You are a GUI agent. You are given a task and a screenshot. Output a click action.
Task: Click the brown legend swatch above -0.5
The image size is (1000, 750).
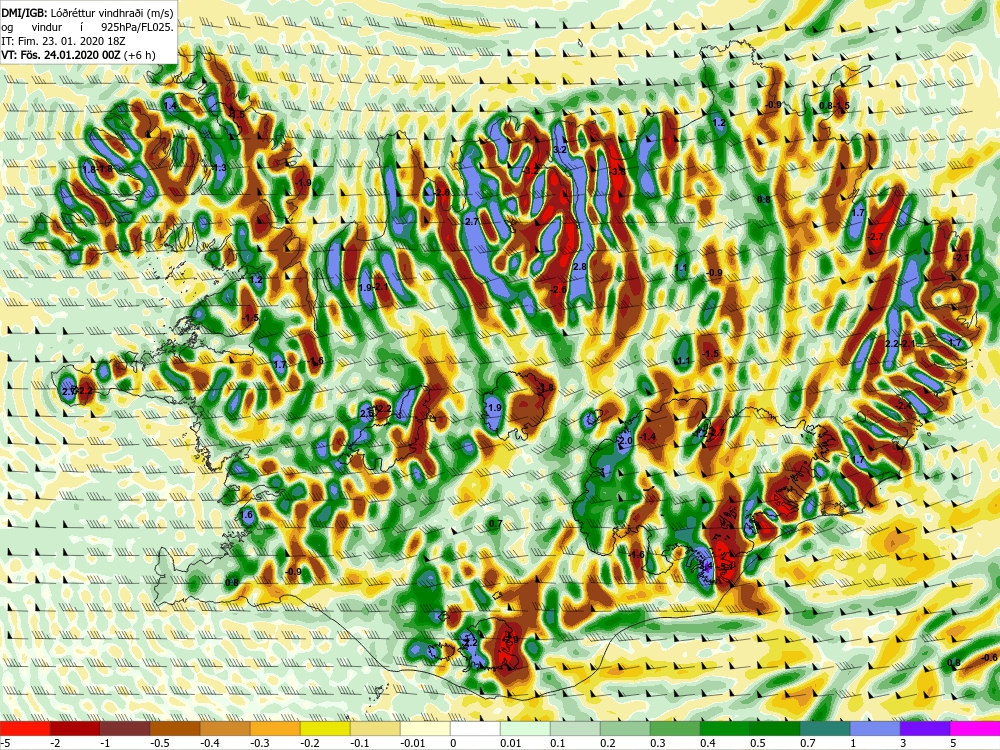click(175, 728)
